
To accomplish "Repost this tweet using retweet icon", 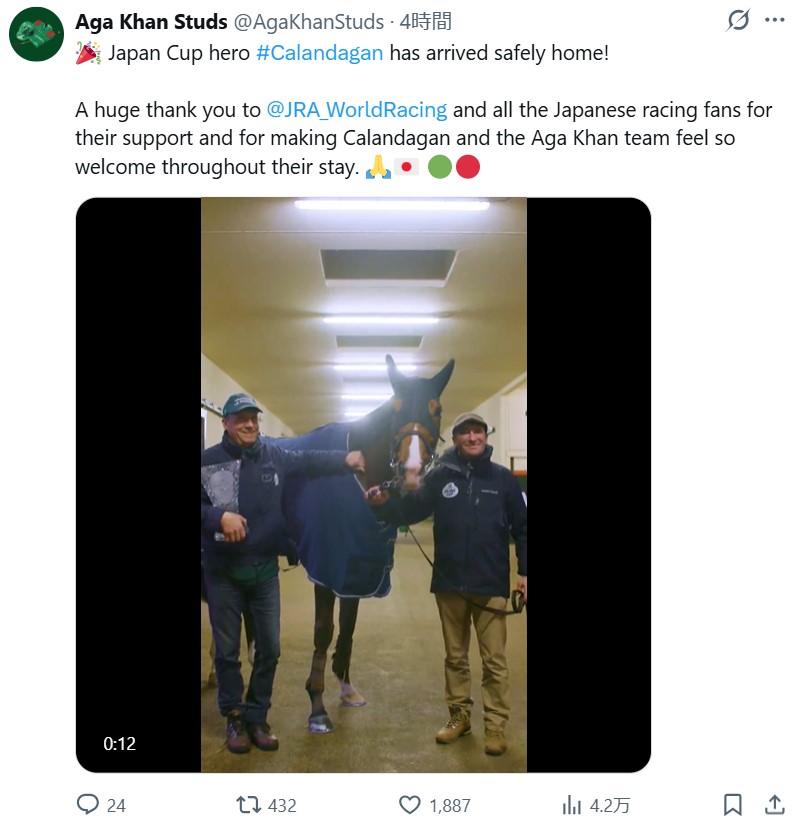I will point(248,805).
